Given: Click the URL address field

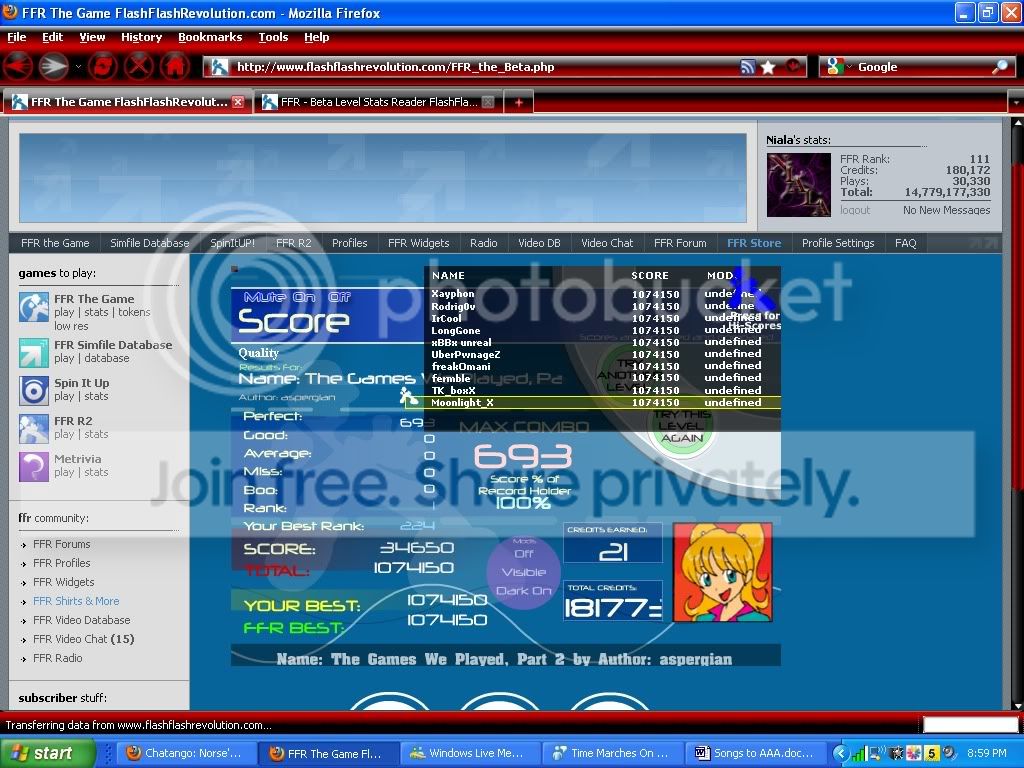Looking at the screenshot, I should pyautogui.click(x=480, y=67).
